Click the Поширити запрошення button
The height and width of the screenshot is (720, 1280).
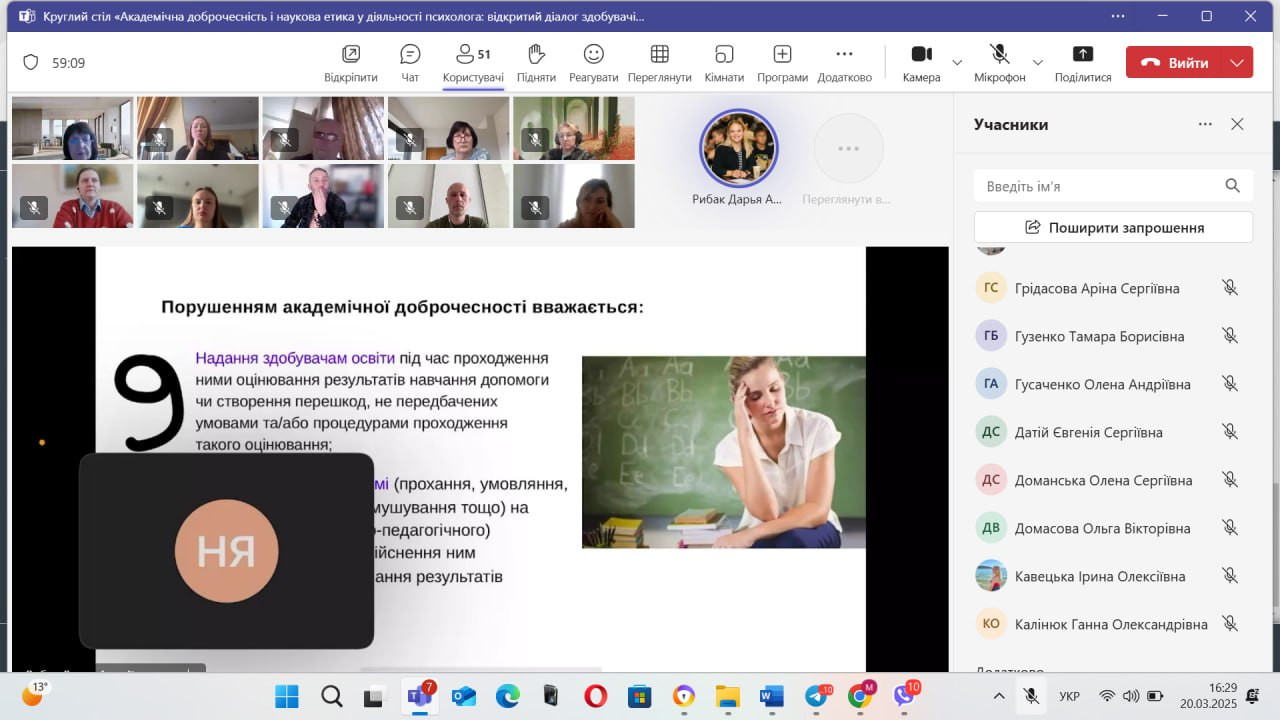pyautogui.click(x=1113, y=227)
